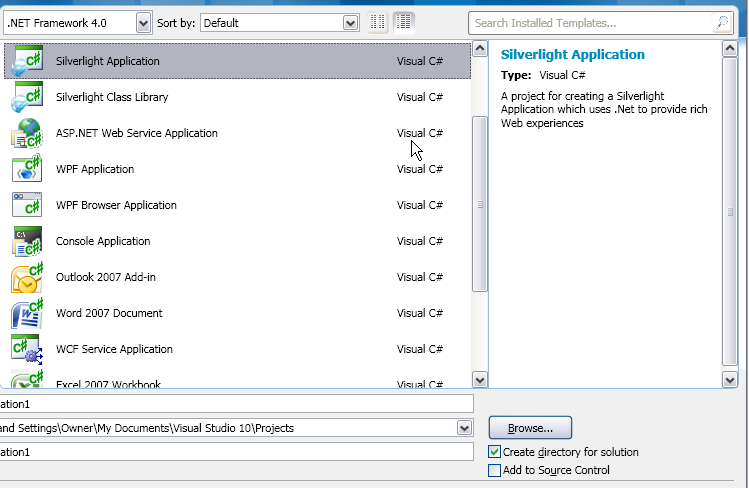Image resolution: width=749 pixels, height=488 pixels.
Task: Open the Sort by Default dropdown
Action: tap(350, 23)
